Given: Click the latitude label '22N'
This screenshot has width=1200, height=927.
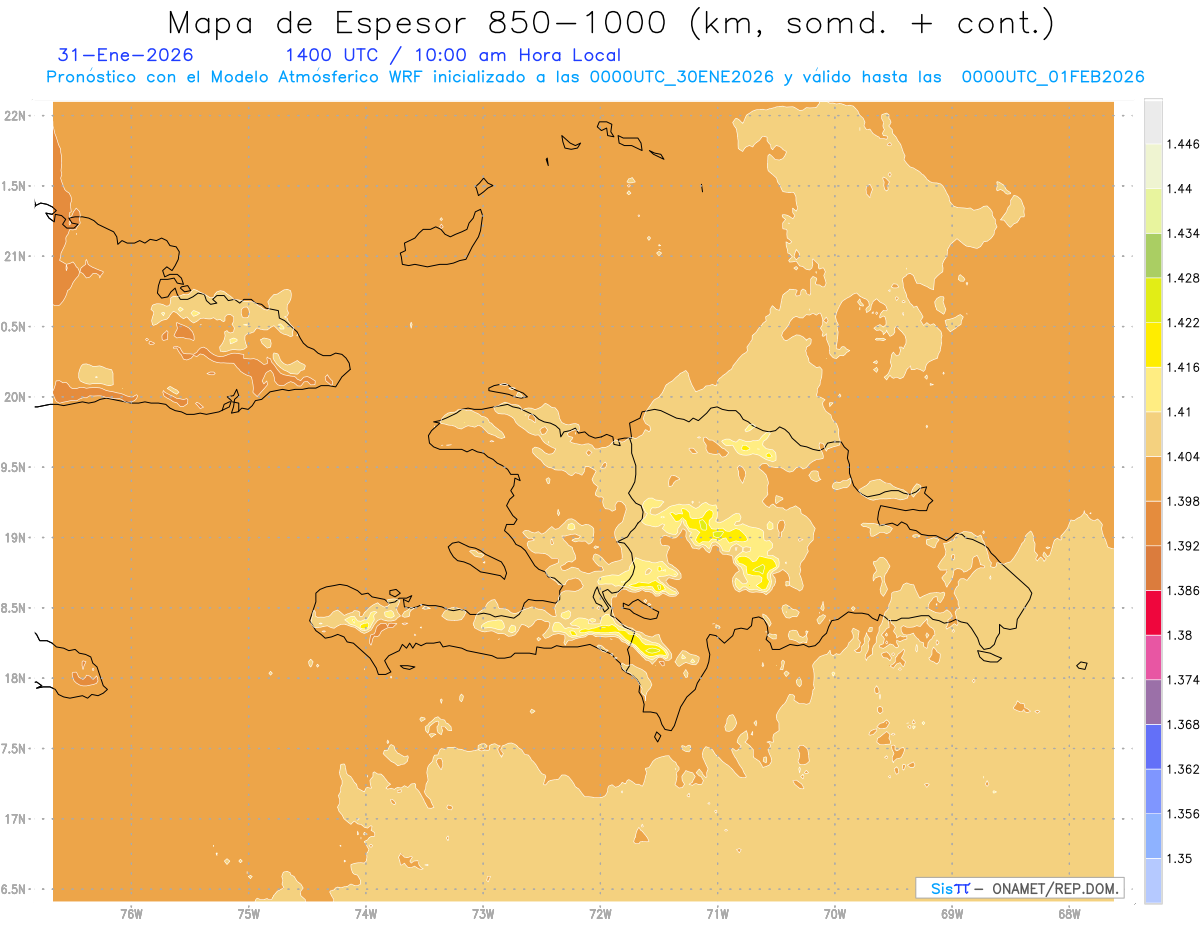Looking at the screenshot, I should click(x=14, y=115).
